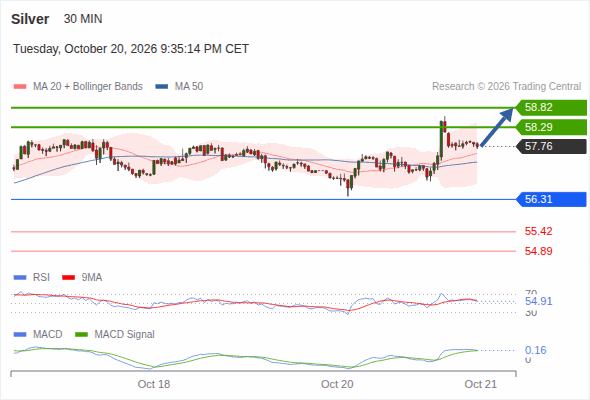The width and height of the screenshot is (590, 400).
Task: Click the Silver chart title
Action: click(x=30, y=19)
